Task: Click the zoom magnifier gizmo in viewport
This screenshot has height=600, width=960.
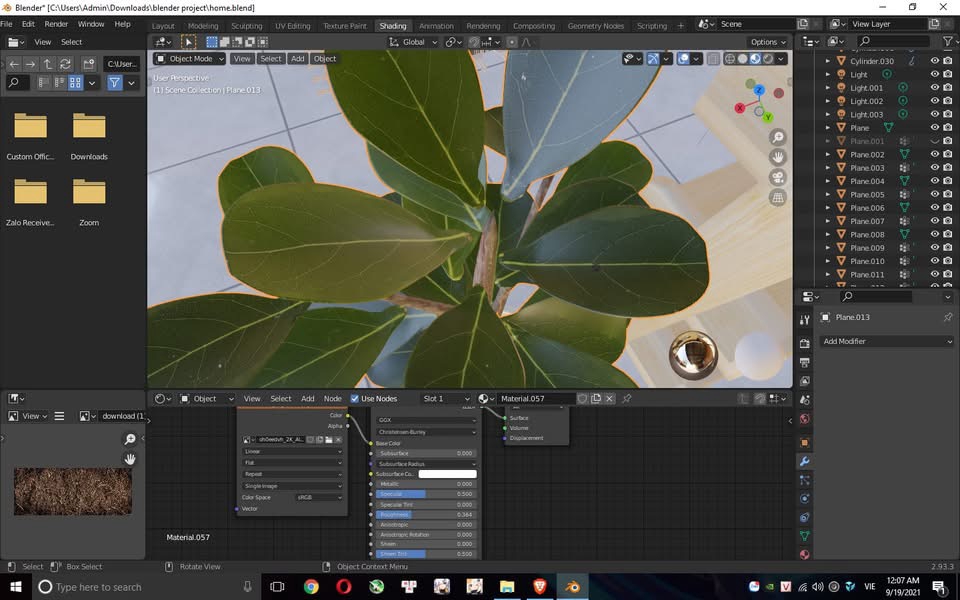Action: coord(778,138)
